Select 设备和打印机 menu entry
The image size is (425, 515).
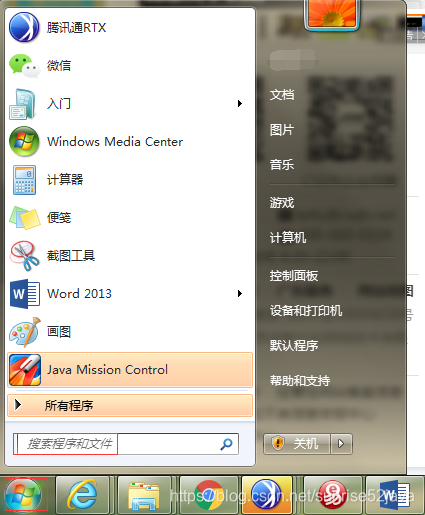pos(306,311)
